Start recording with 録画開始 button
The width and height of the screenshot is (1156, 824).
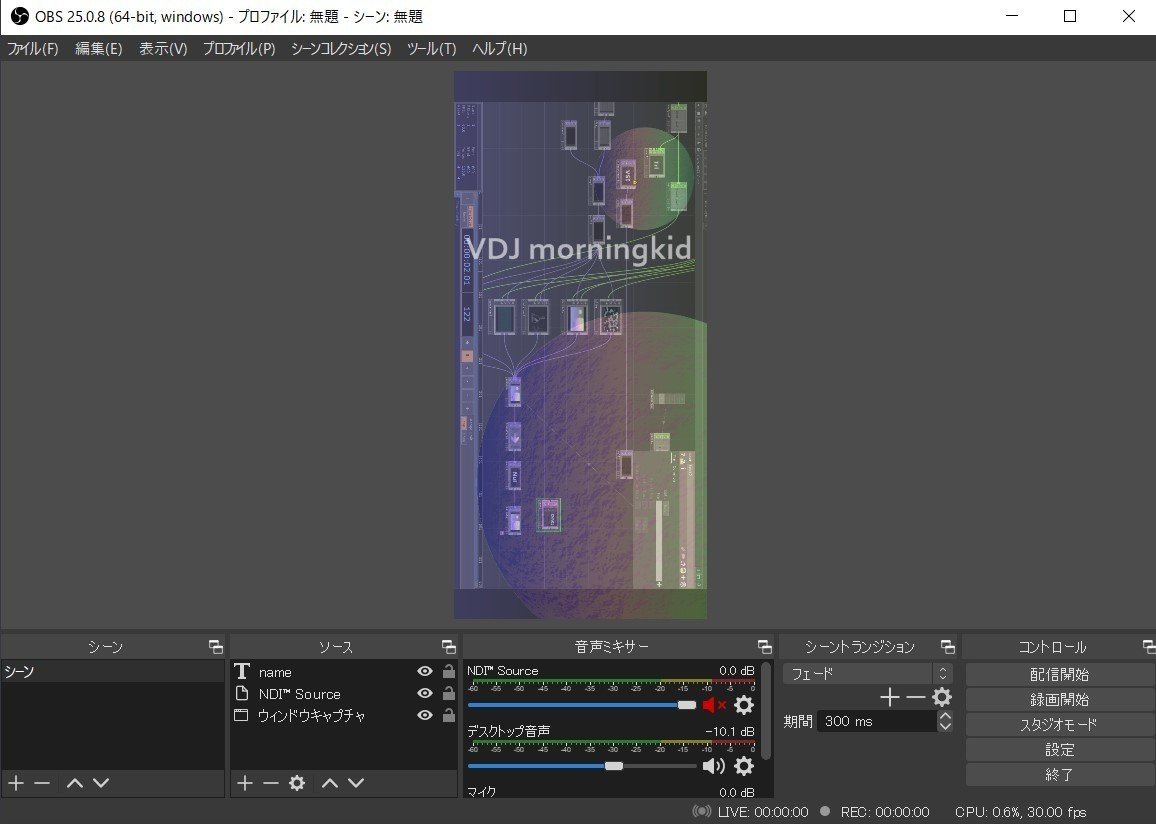point(1059,699)
